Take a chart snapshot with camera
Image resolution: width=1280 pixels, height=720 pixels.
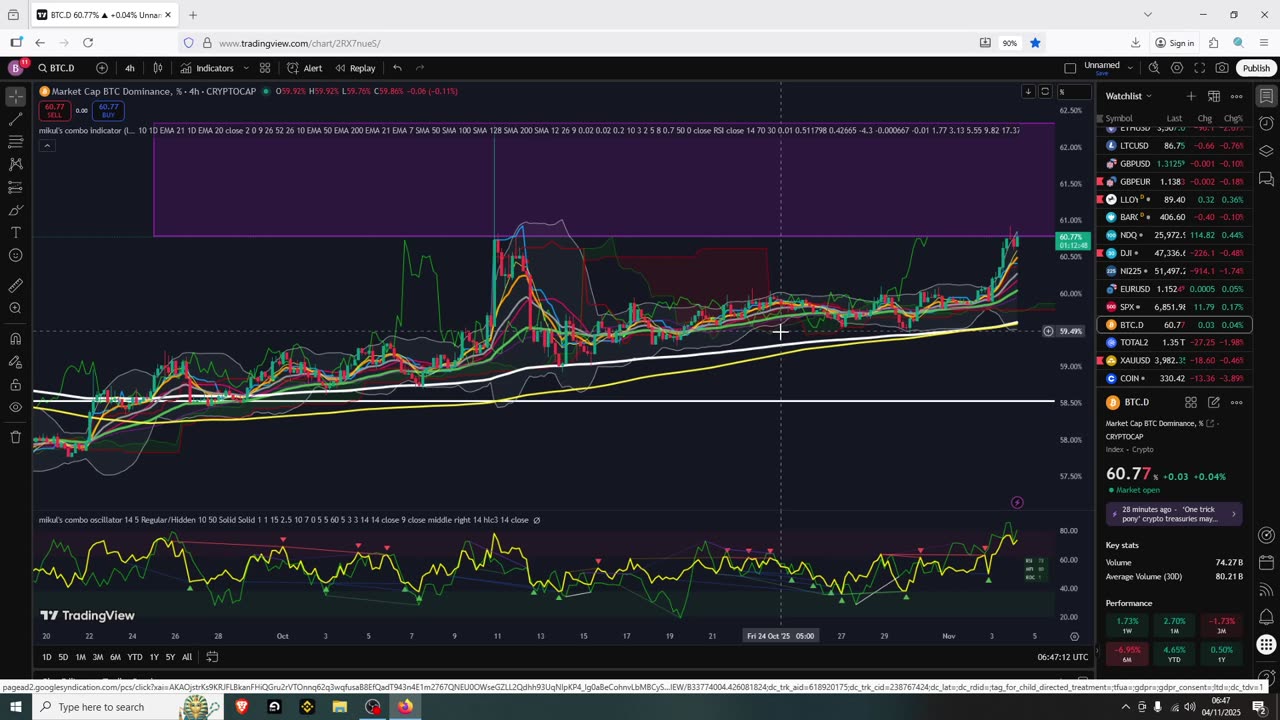coord(1222,68)
